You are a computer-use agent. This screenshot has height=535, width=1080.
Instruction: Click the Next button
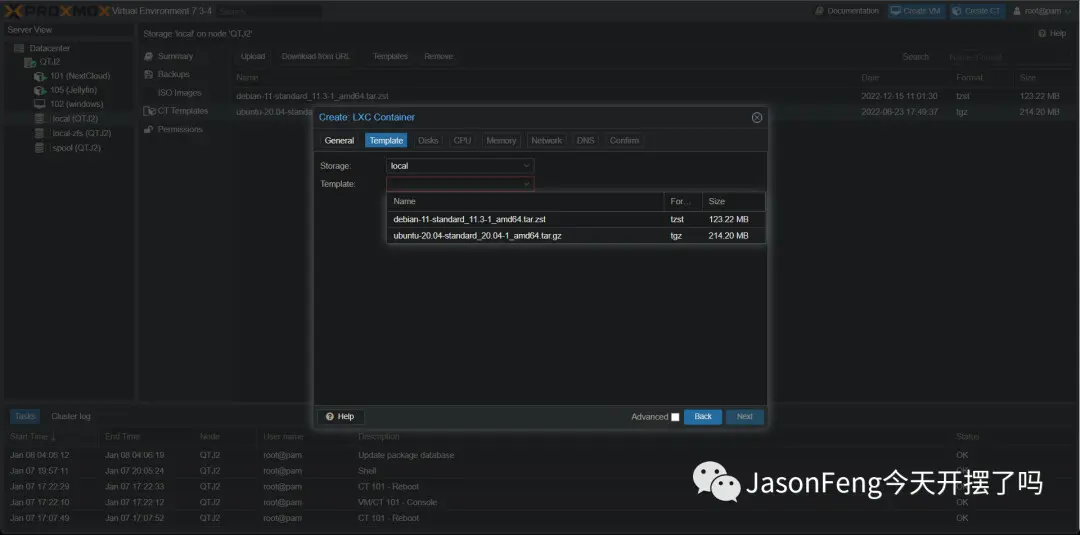coord(745,417)
